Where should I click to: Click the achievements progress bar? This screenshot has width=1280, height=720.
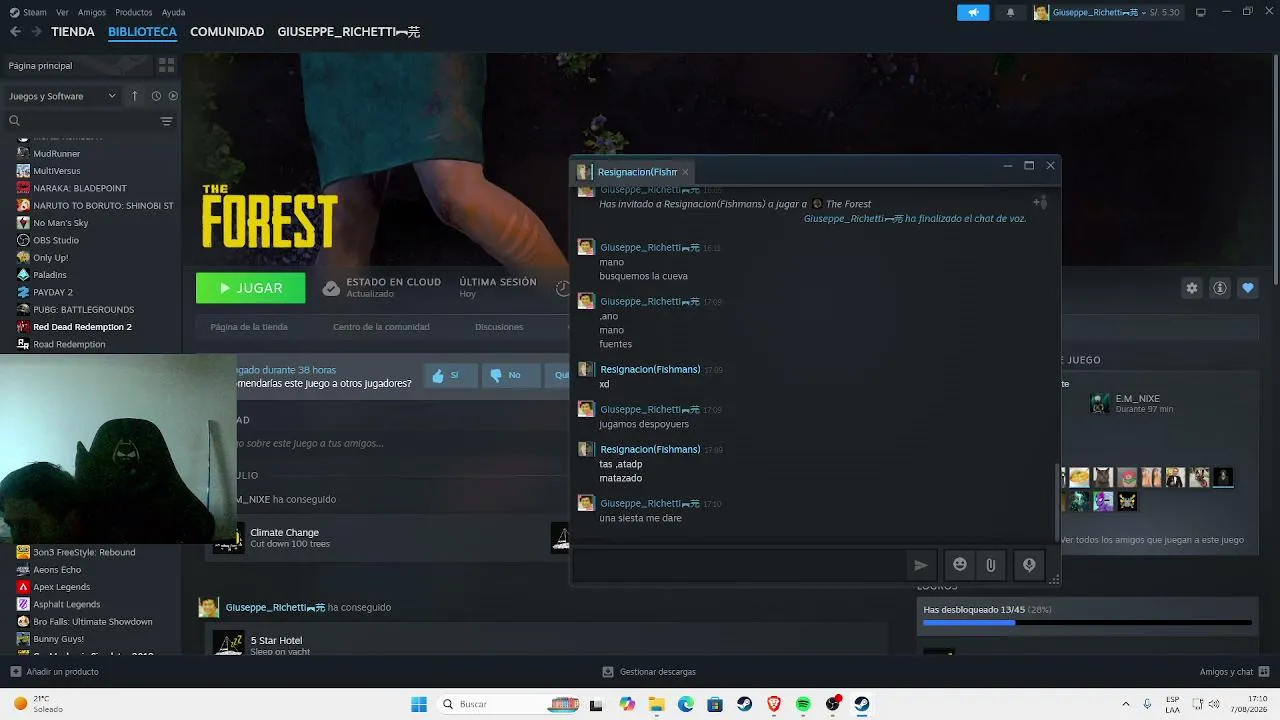[1087, 623]
